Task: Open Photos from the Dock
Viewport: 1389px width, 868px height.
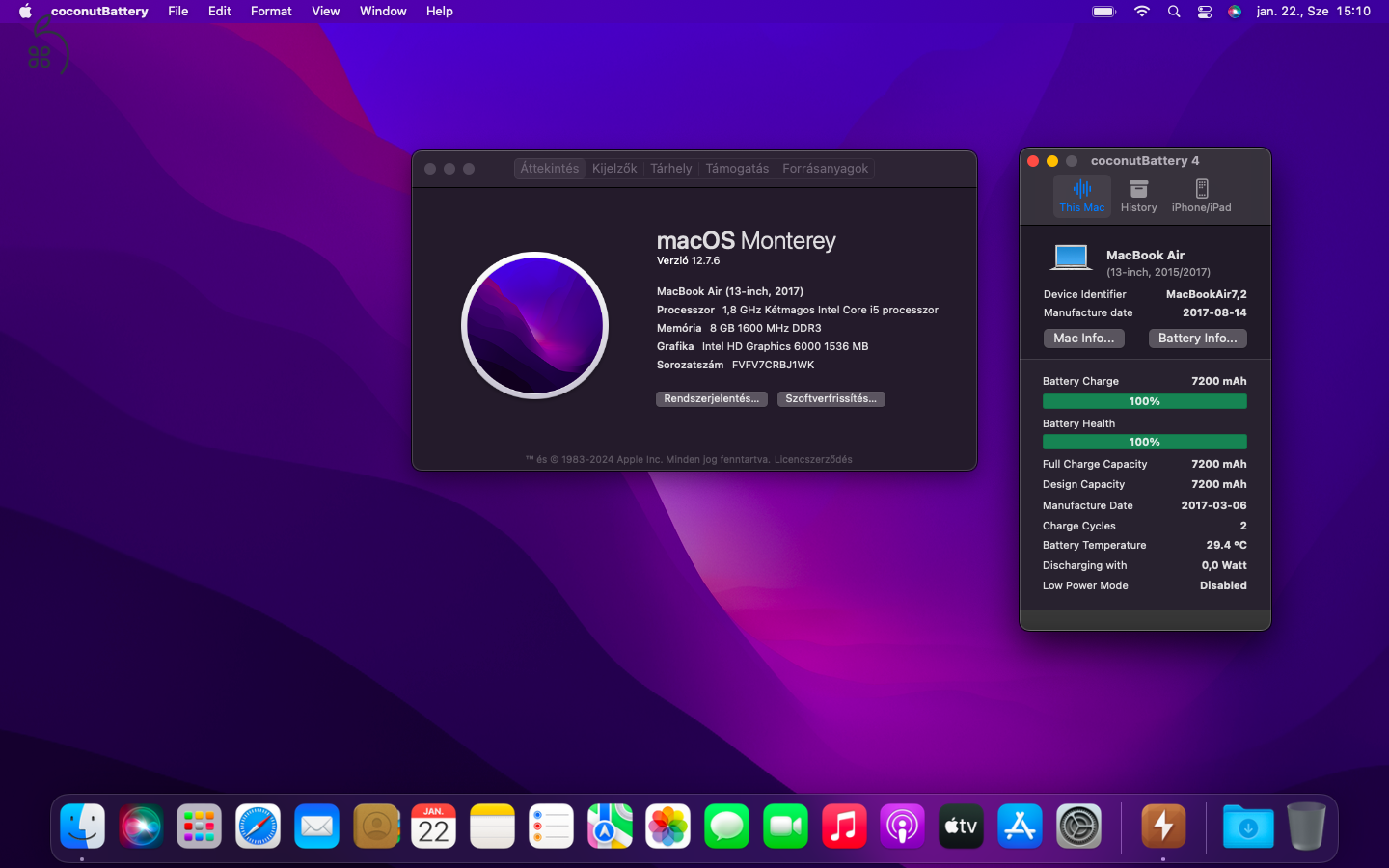Action: pos(668,827)
